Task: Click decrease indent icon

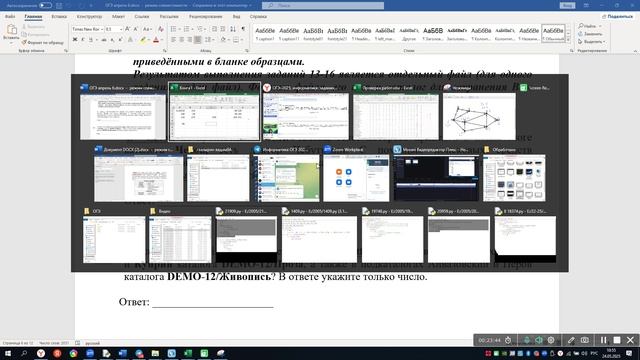Action: (x=214, y=29)
